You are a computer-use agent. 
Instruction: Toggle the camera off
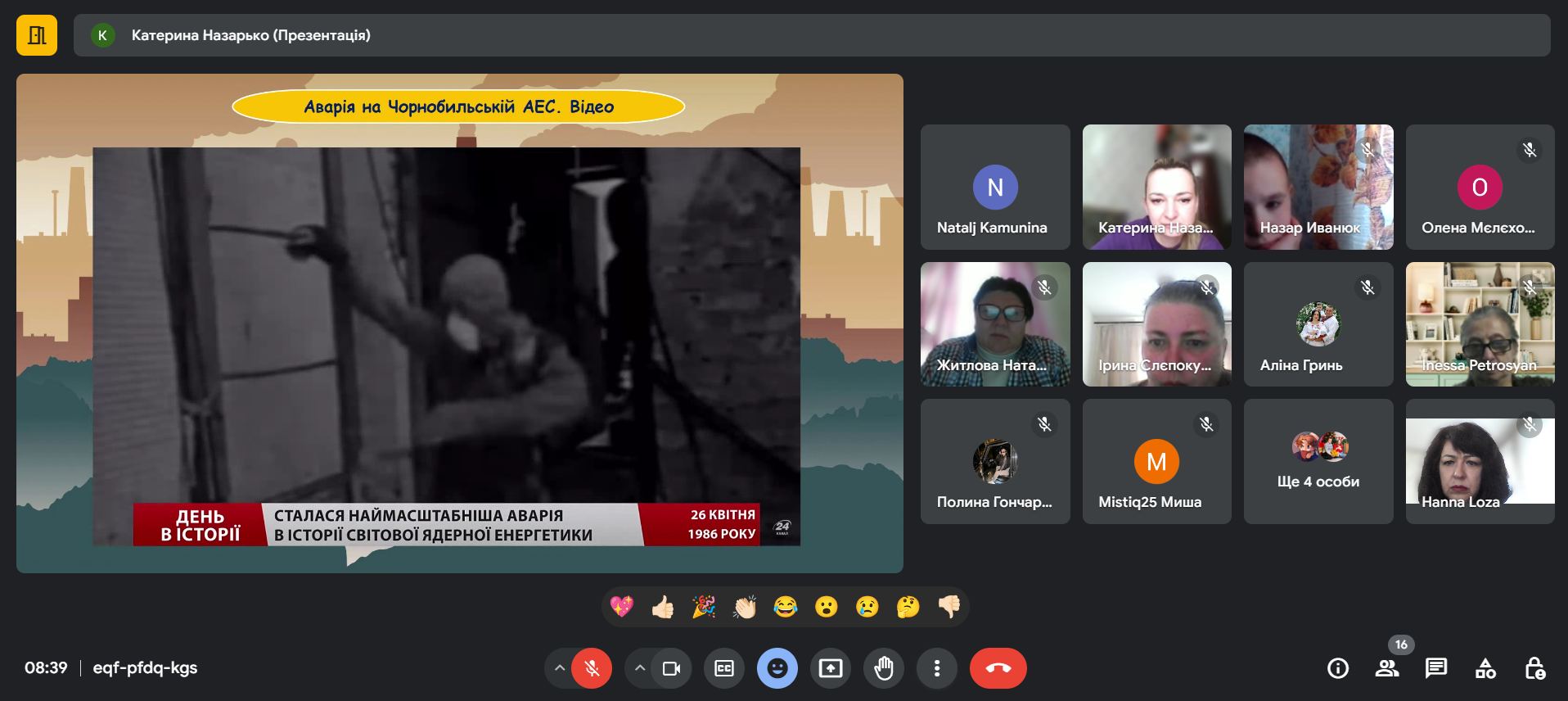pyautogui.click(x=671, y=668)
